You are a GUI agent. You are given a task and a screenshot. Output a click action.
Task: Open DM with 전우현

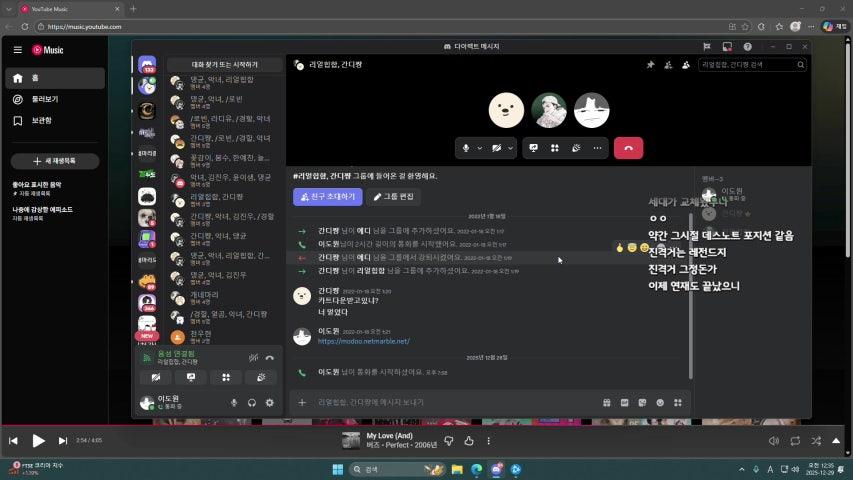[x=225, y=337]
